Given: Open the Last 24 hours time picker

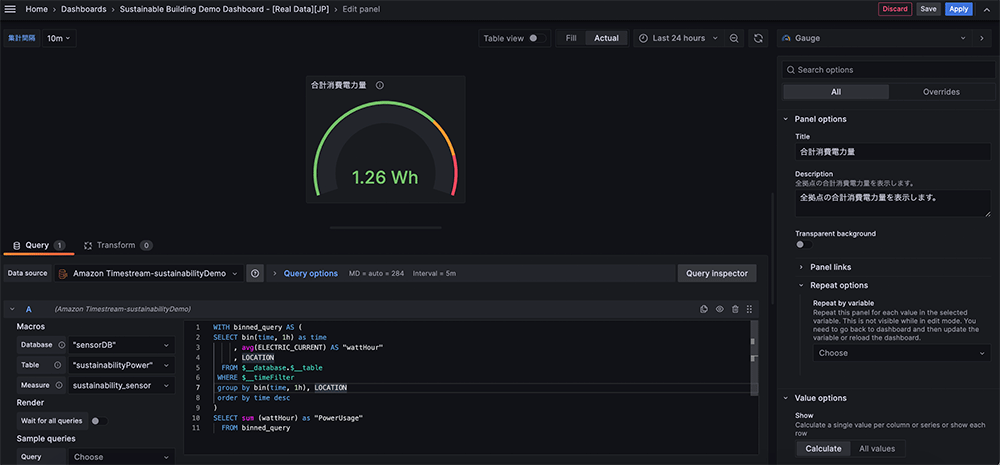Looking at the screenshot, I should [x=679, y=38].
